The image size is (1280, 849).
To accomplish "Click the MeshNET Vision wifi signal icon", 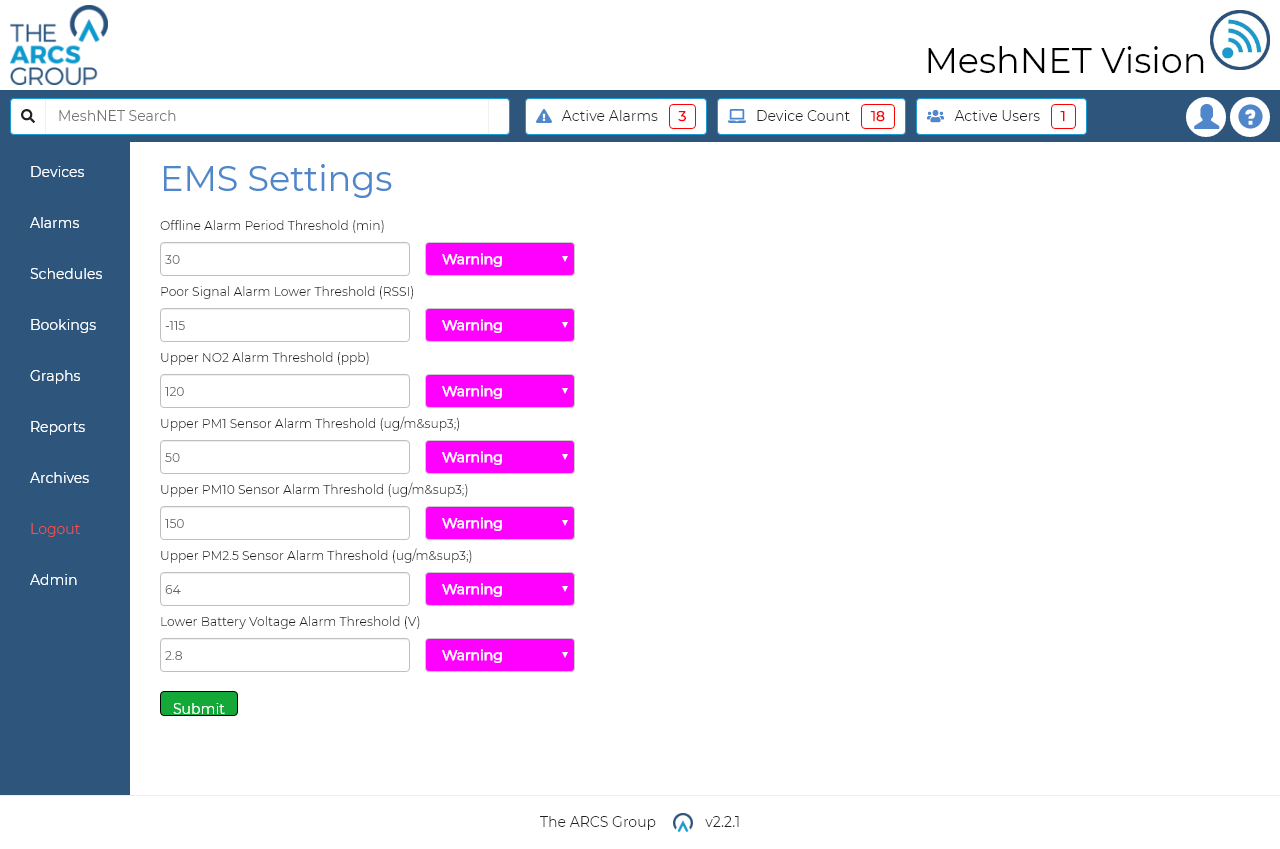I will [x=1240, y=41].
